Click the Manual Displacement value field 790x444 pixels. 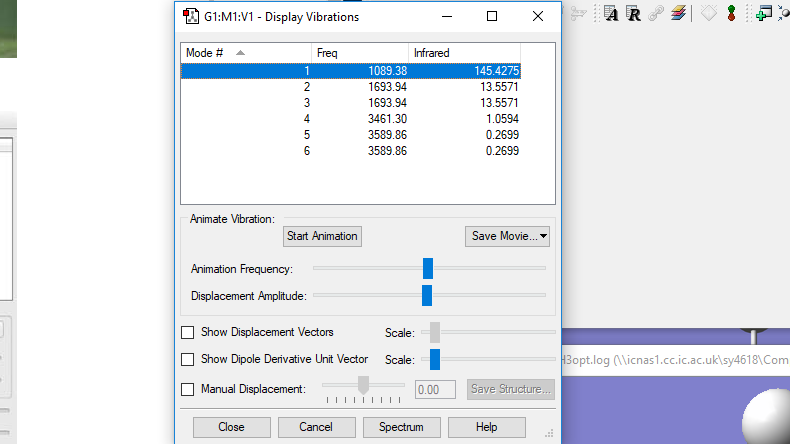point(435,389)
